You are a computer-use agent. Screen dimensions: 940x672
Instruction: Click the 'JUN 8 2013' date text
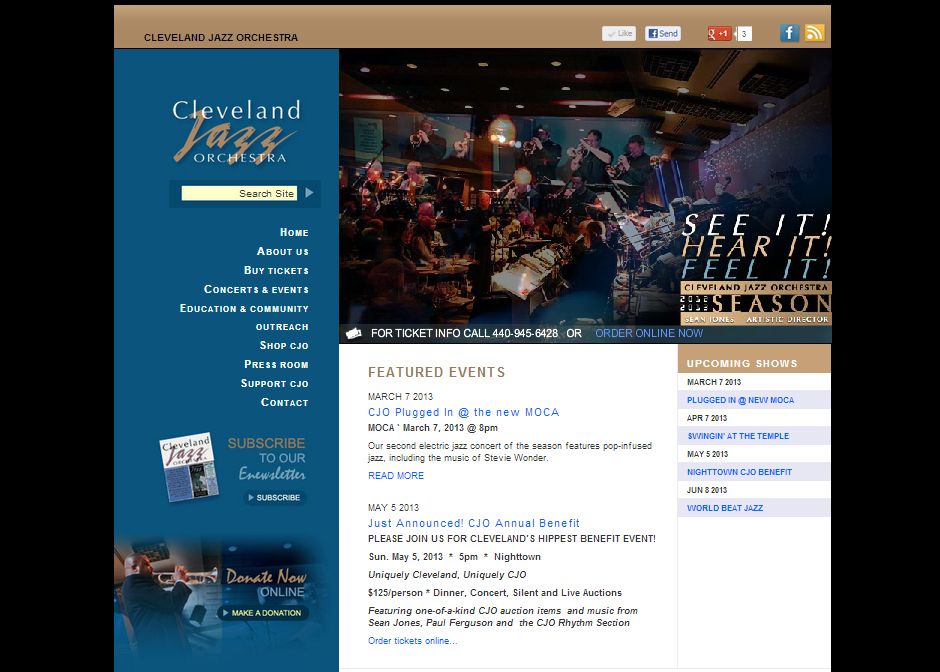[x=707, y=490]
